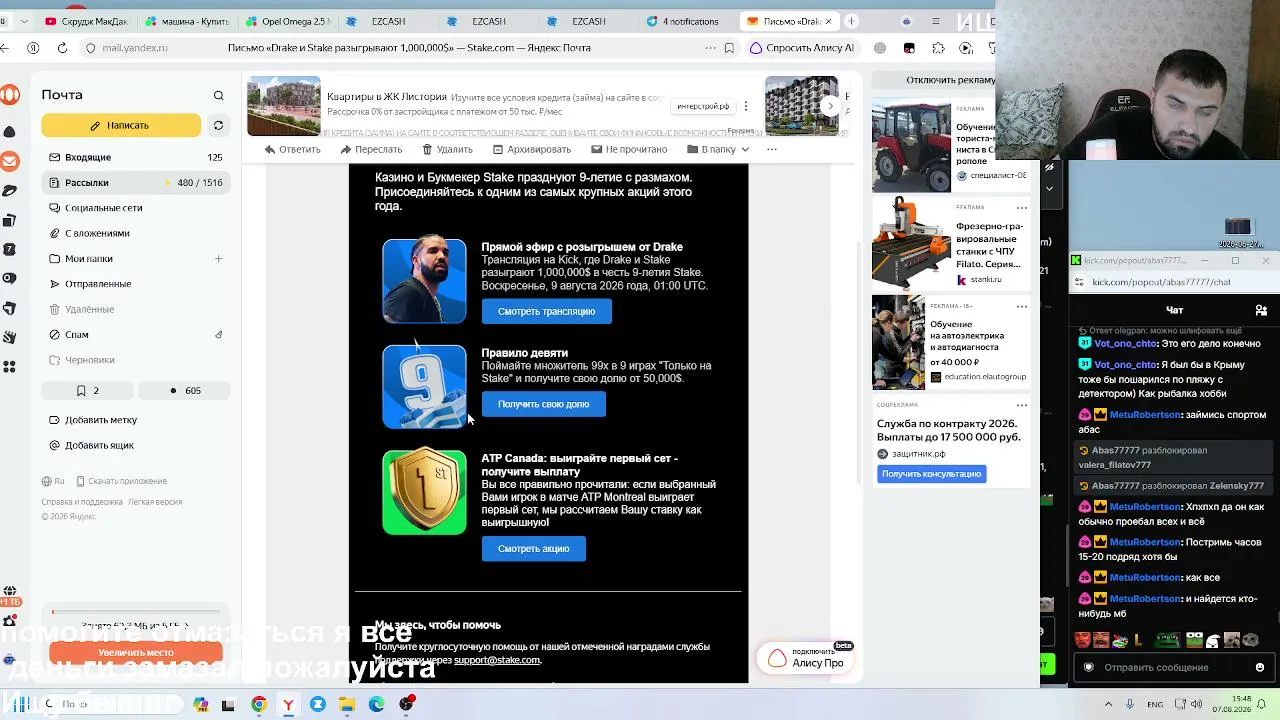Refresh the mailbox with the circular arrows icon
The image size is (1280, 720).
218,125
